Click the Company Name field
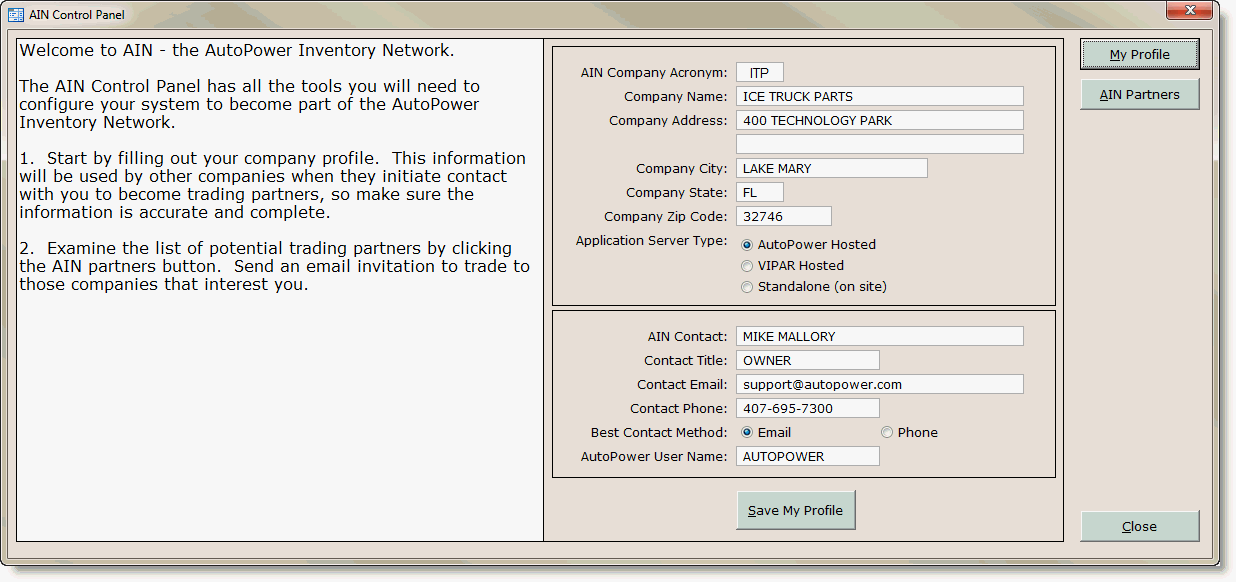Image resolution: width=1236 pixels, height=582 pixels. [880, 97]
